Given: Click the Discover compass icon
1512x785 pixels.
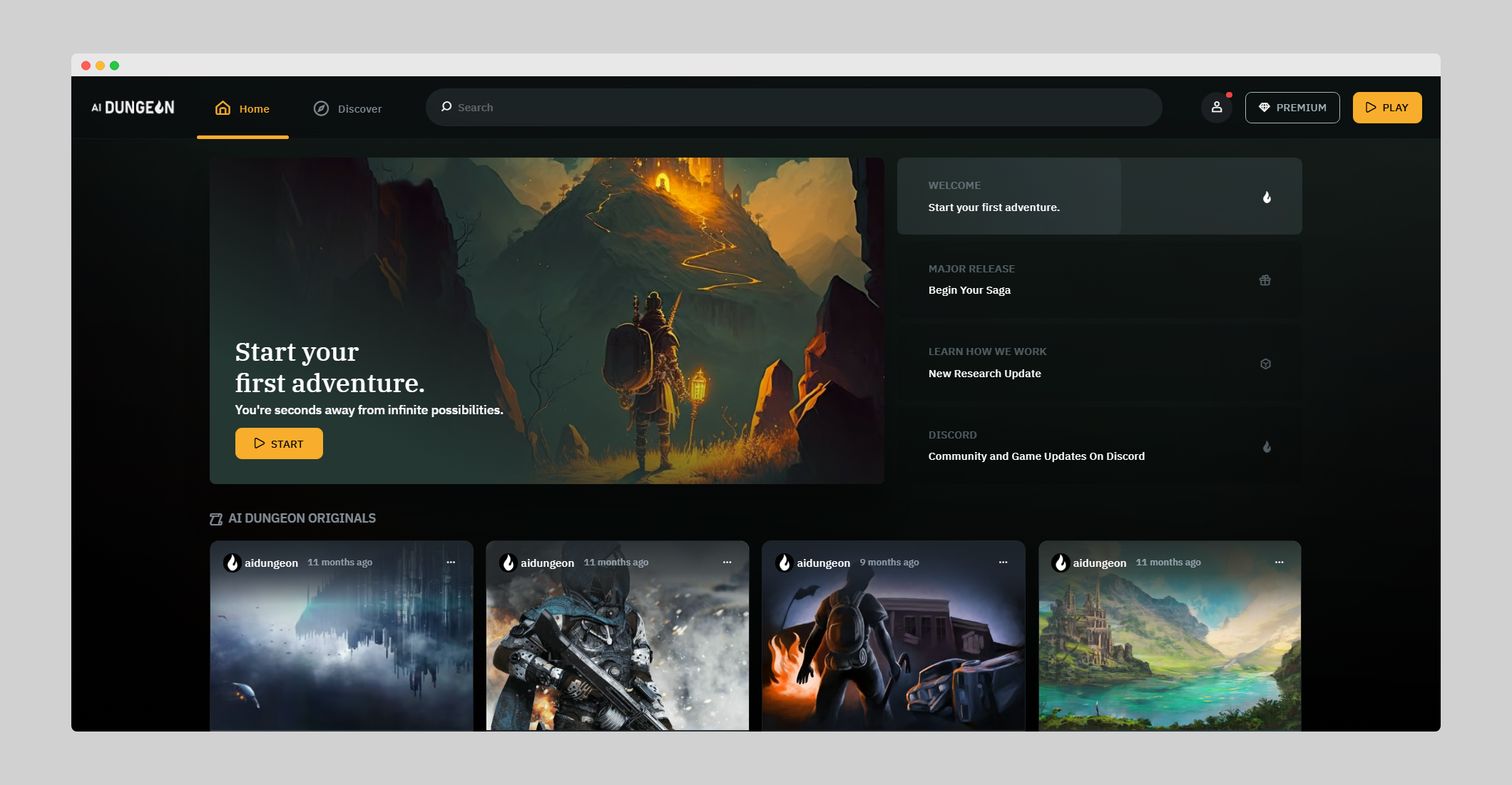Looking at the screenshot, I should 322,108.
